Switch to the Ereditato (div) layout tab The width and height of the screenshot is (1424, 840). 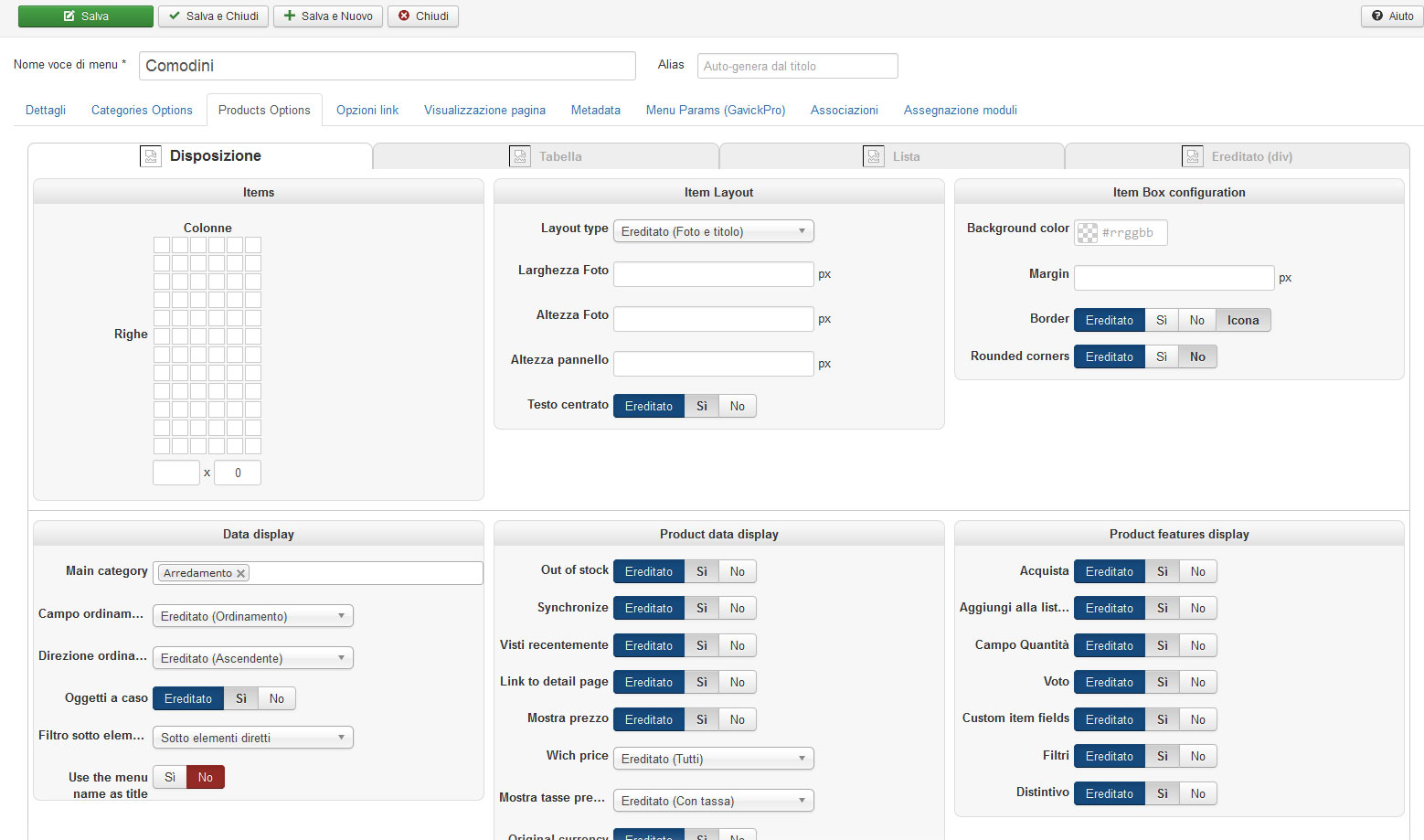(1238, 156)
